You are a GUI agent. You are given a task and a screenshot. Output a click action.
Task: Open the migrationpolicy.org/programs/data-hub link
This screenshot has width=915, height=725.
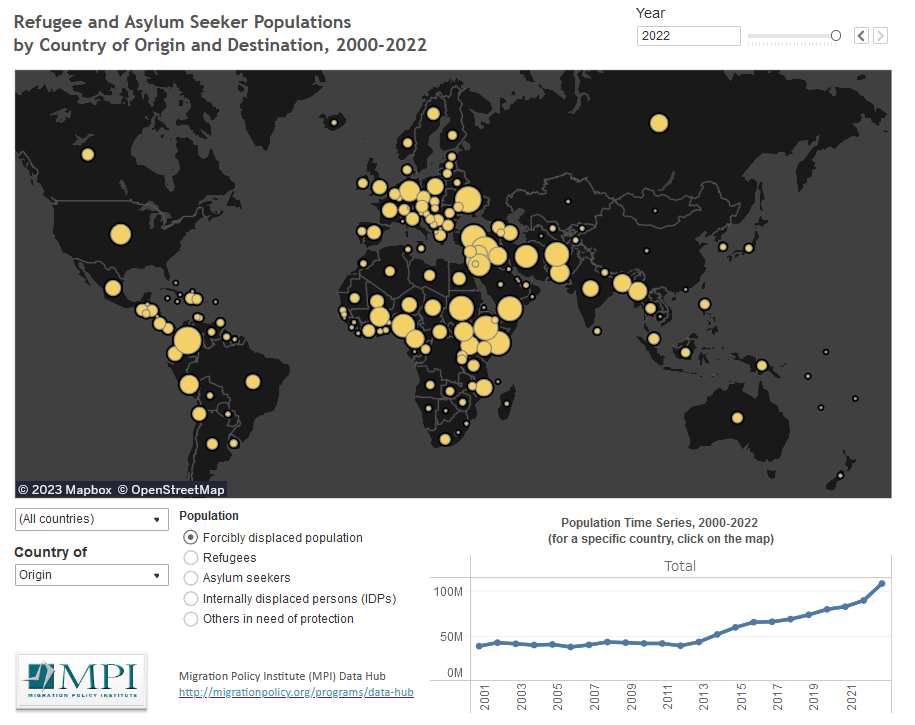coord(296,692)
